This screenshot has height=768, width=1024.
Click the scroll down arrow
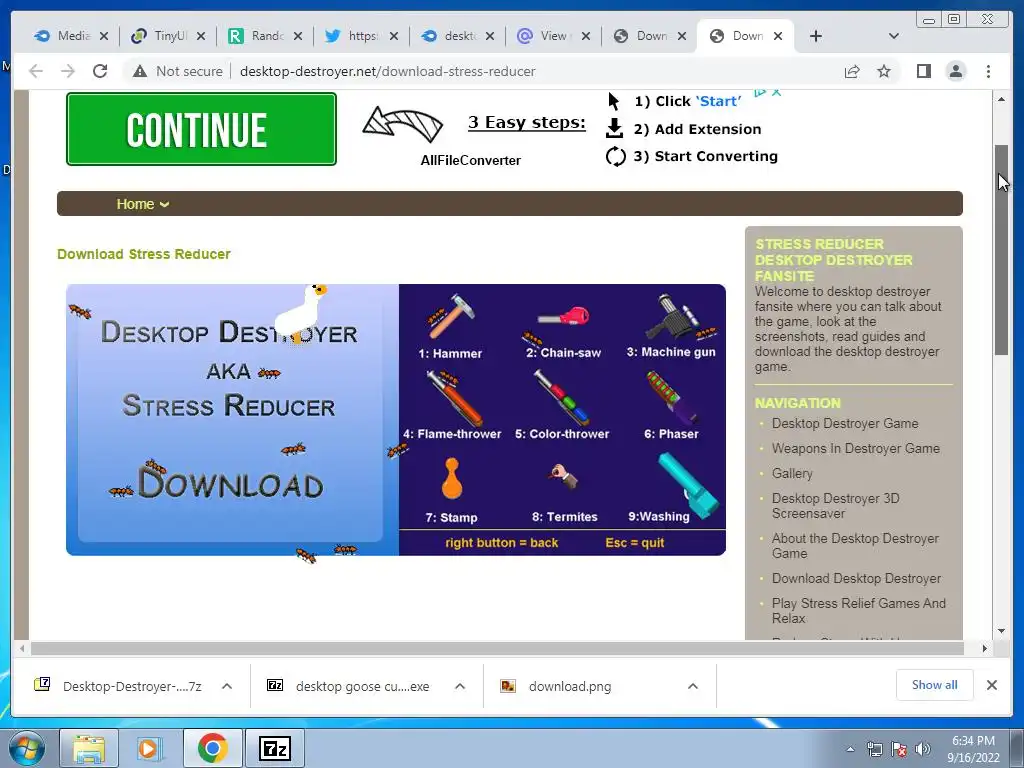pyautogui.click(x=1001, y=631)
